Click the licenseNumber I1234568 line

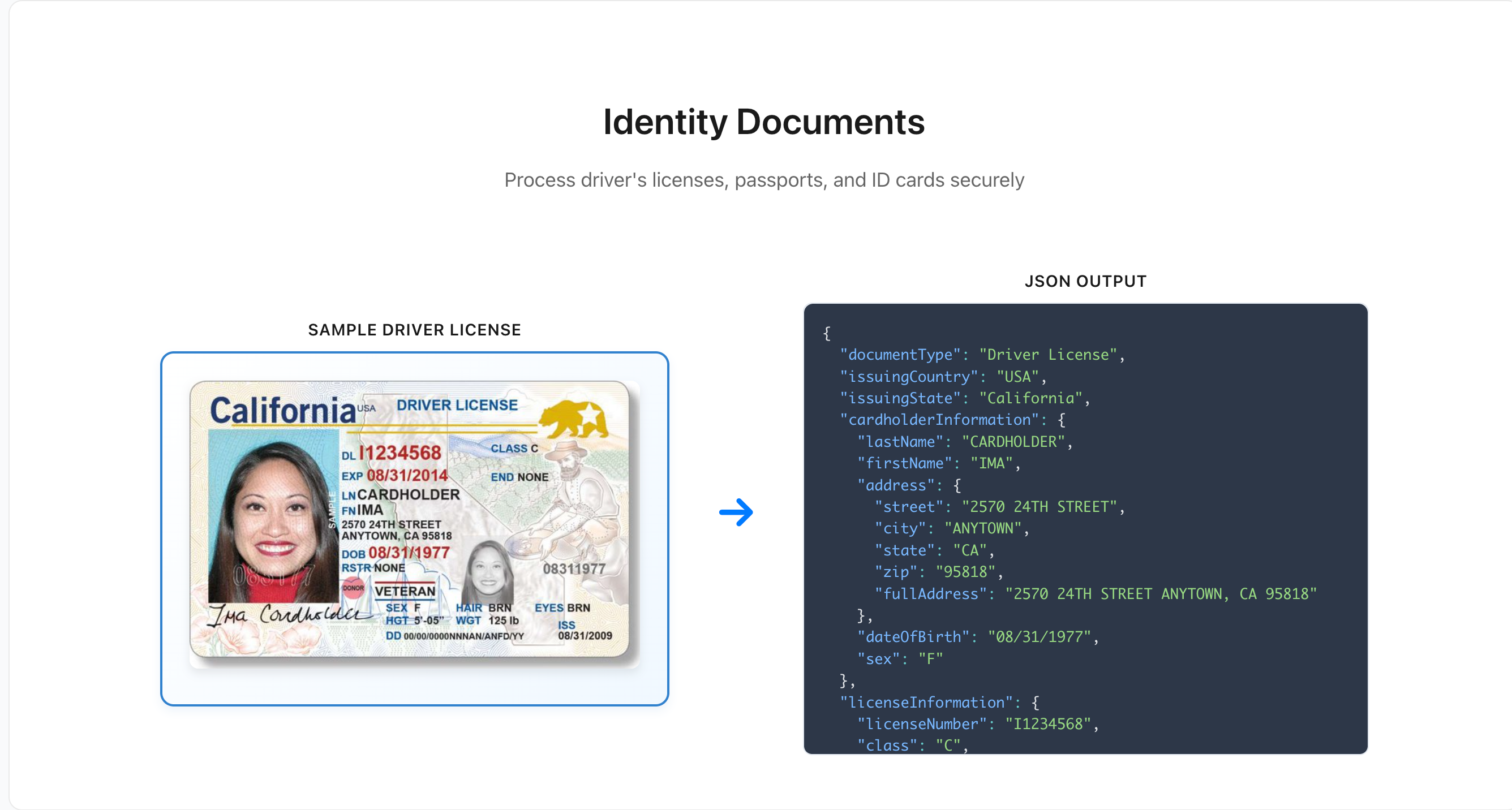coord(977,724)
